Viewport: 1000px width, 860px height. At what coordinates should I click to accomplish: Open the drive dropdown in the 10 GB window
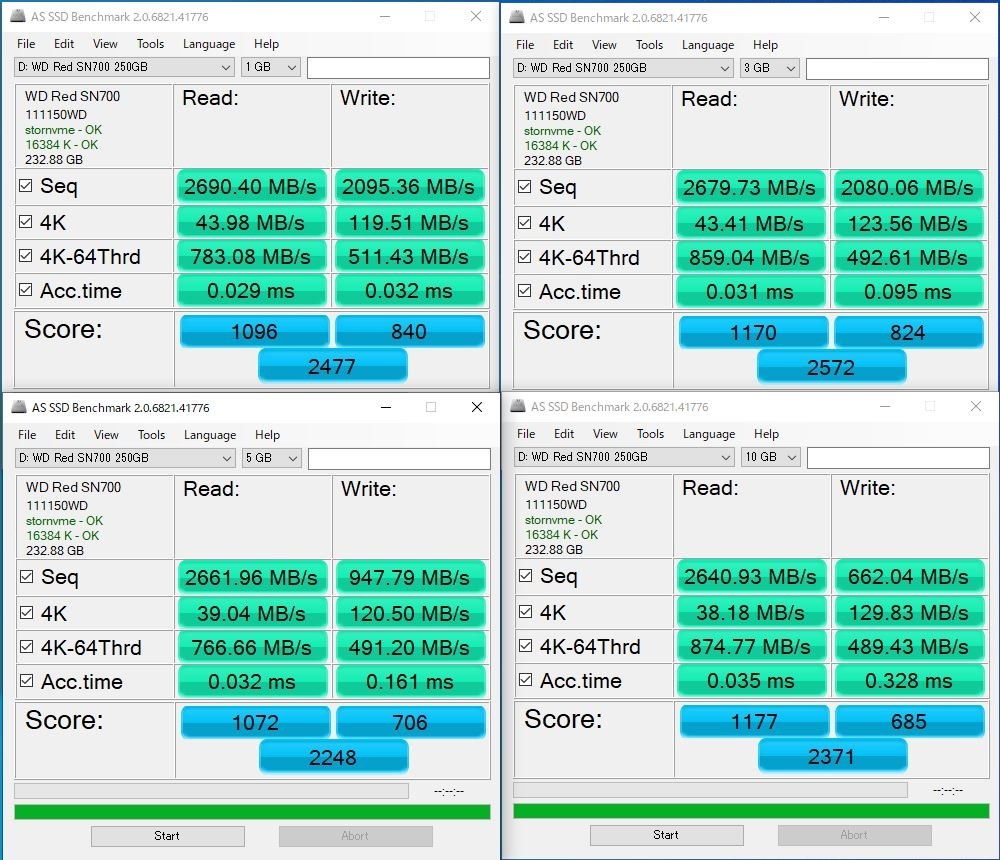click(624, 457)
